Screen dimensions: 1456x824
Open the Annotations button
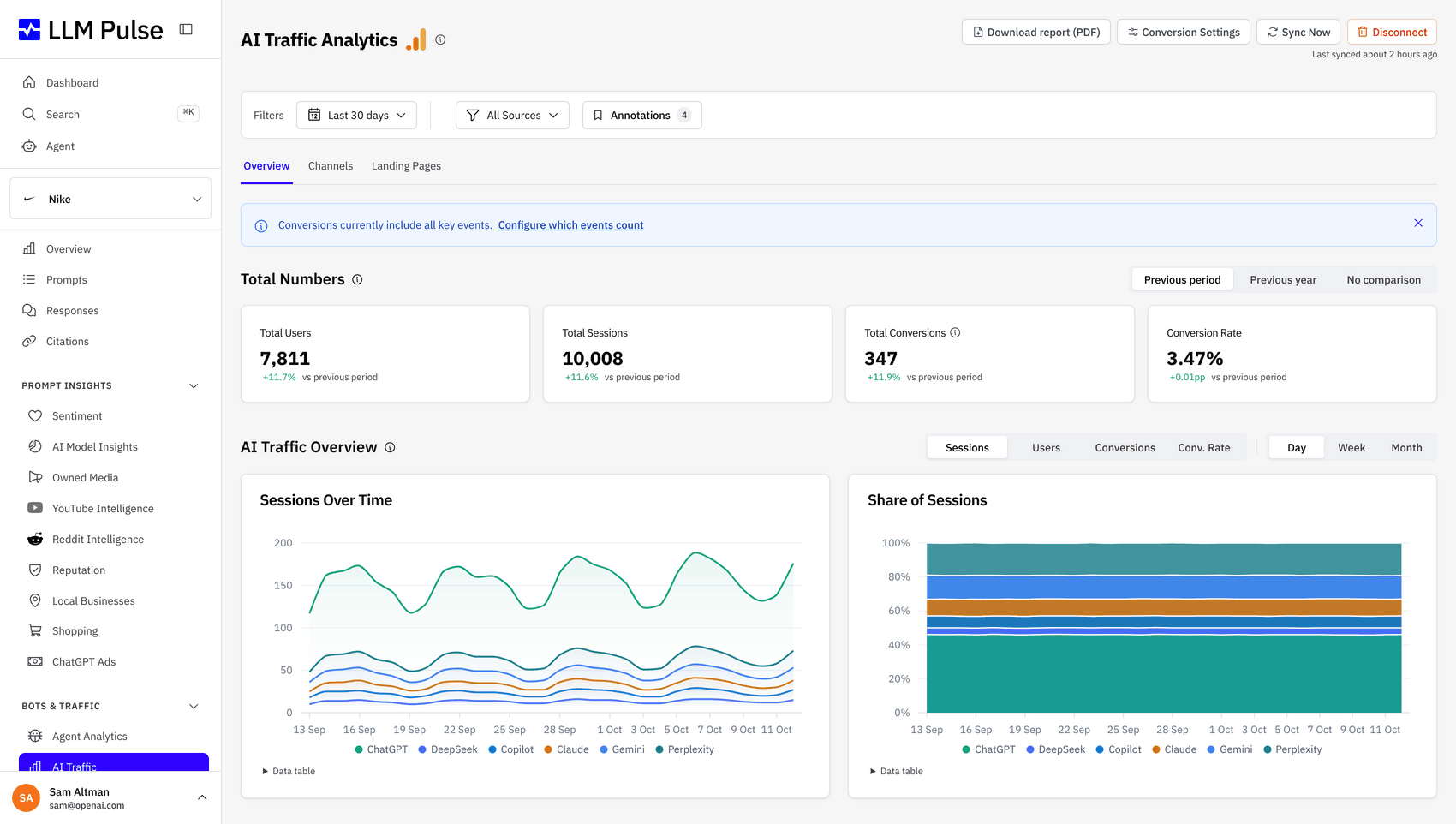pos(642,115)
